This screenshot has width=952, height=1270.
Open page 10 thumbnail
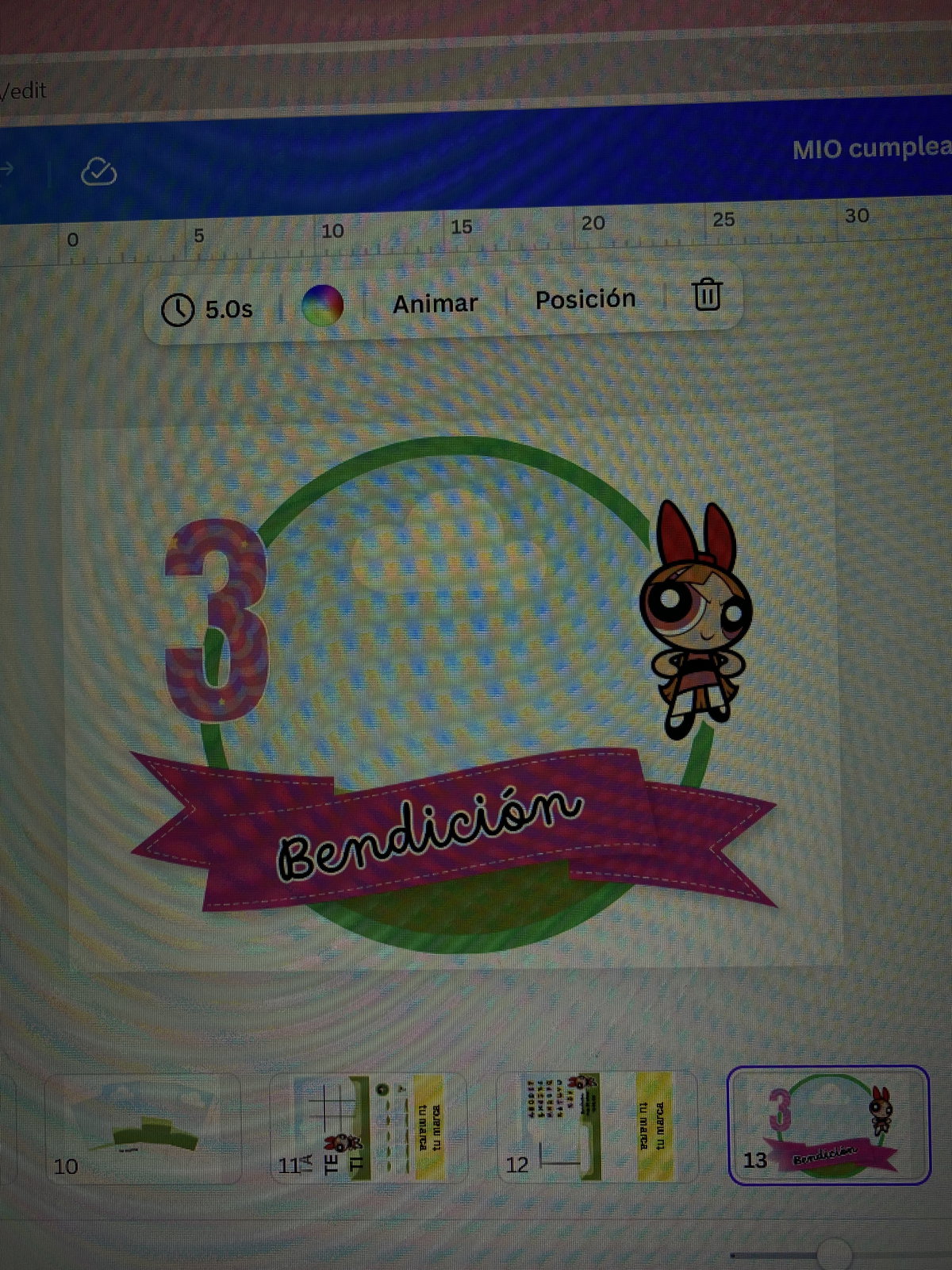tap(143, 1127)
